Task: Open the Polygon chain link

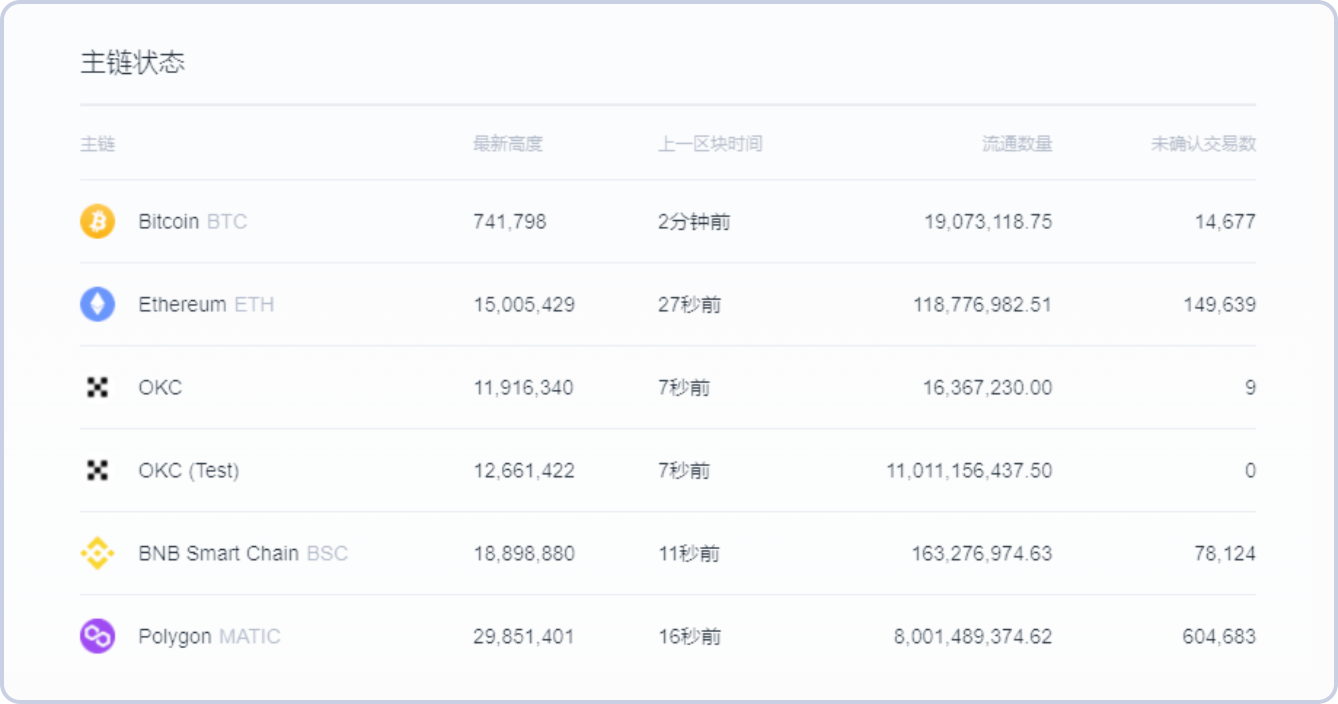Action: pyautogui.click(x=175, y=636)
